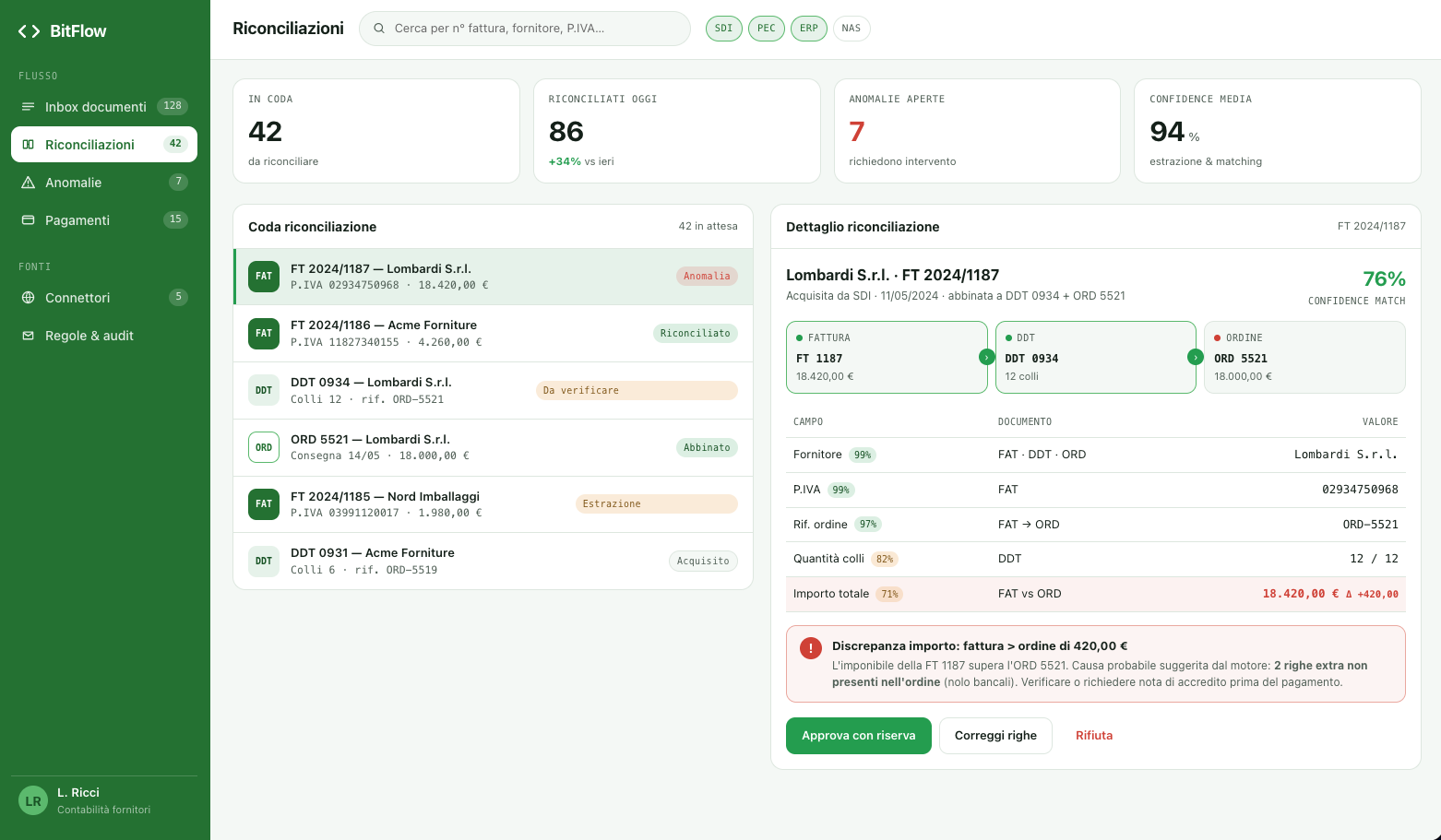
Task: Click the Importo totale 71% confidence badge
Action: [889, 595]
